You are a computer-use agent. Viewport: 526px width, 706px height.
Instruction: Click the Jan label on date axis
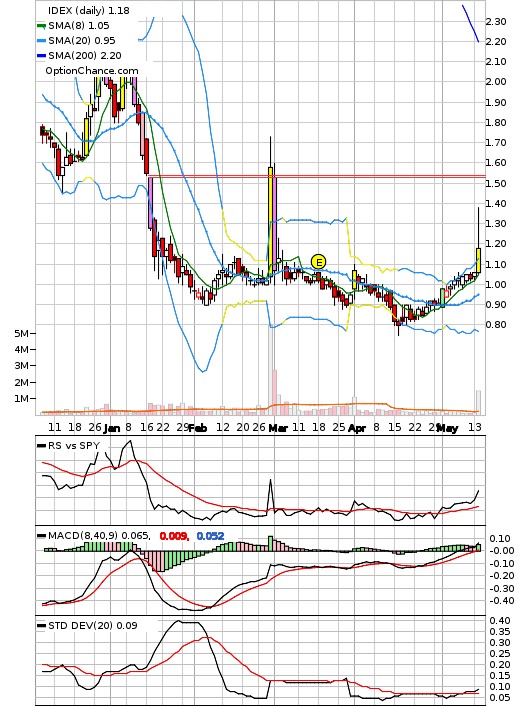coord(112,428)
